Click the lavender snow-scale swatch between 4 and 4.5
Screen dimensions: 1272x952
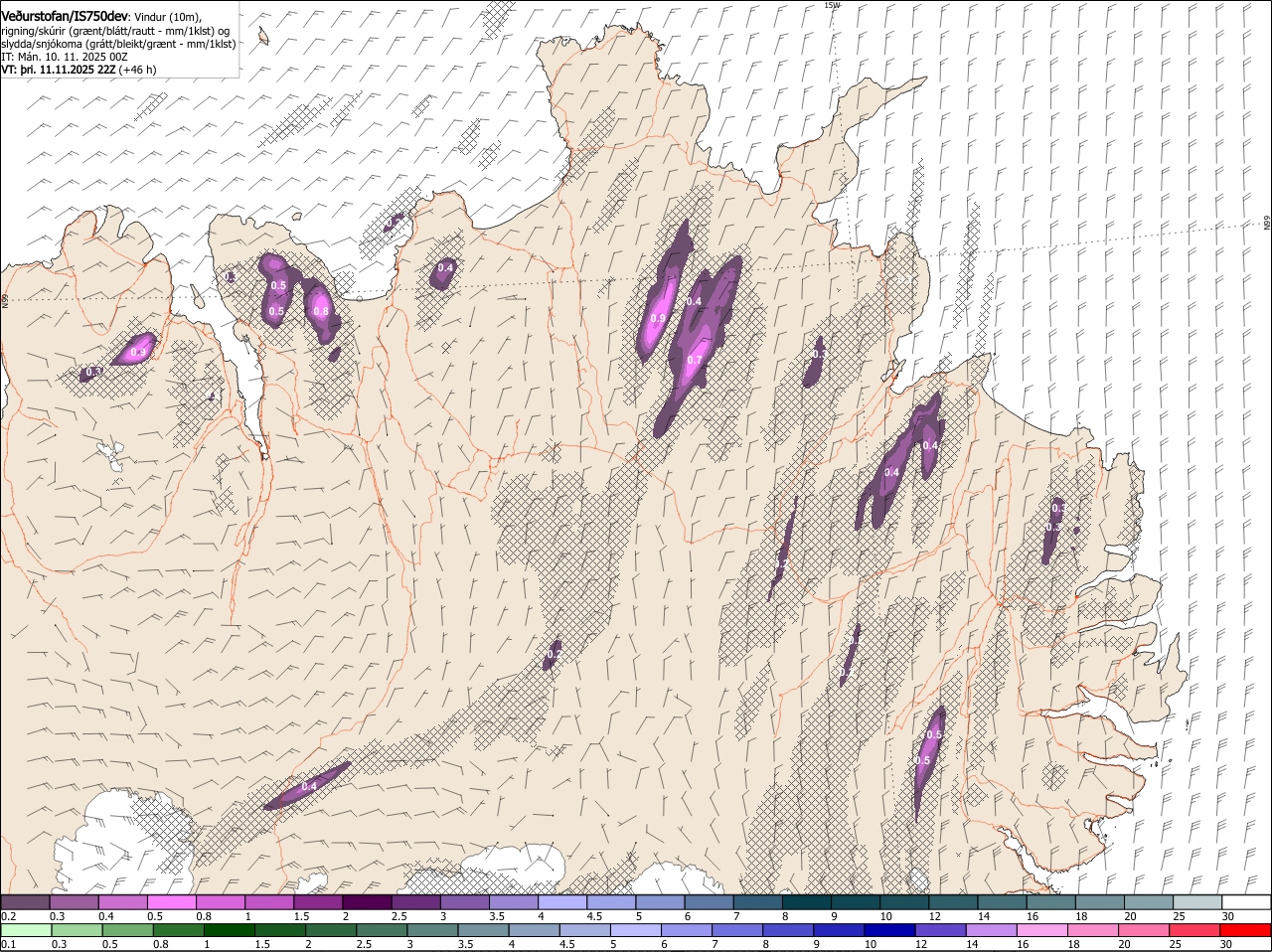562,901
